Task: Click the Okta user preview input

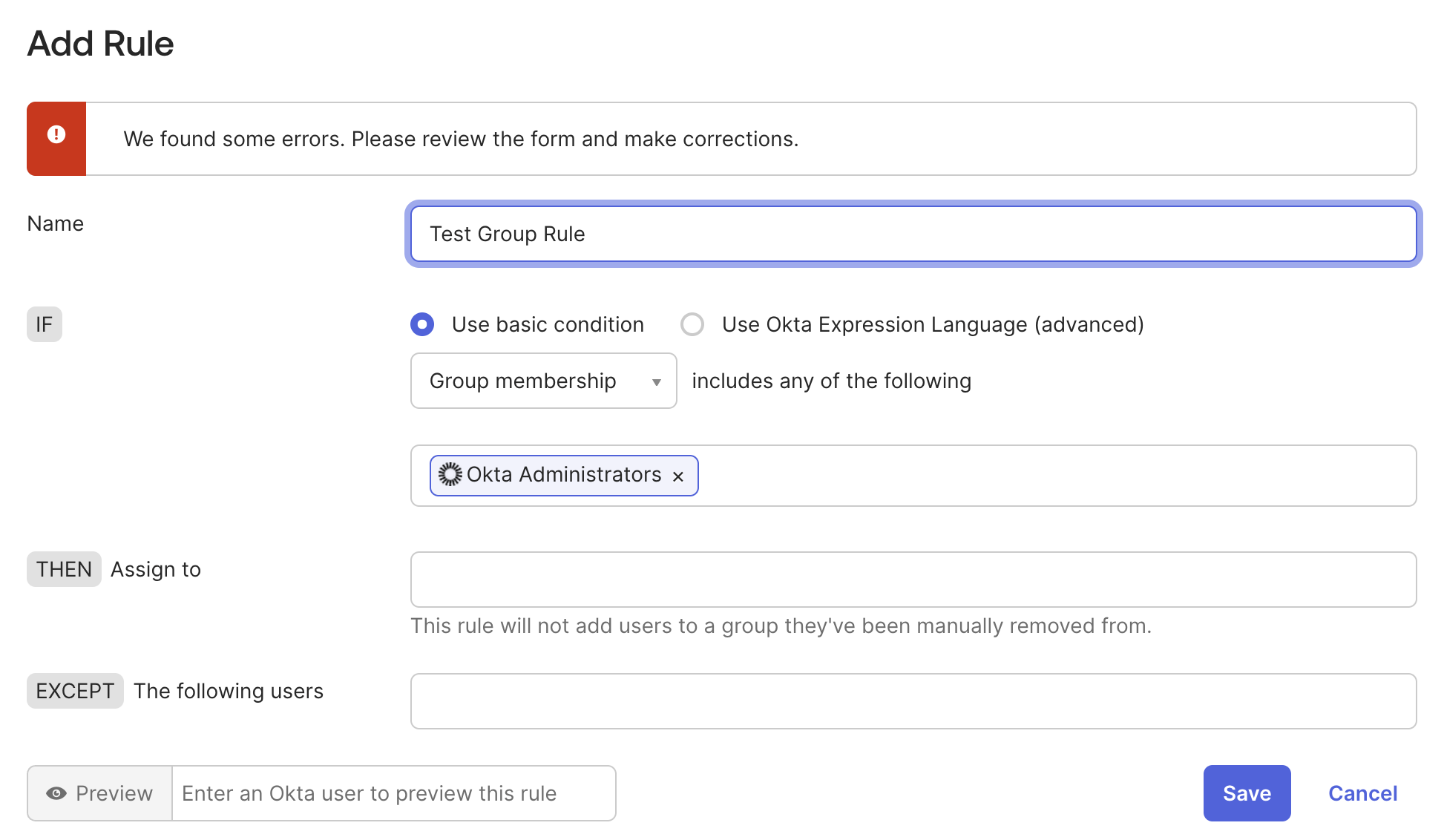Action: pos(393,793)
